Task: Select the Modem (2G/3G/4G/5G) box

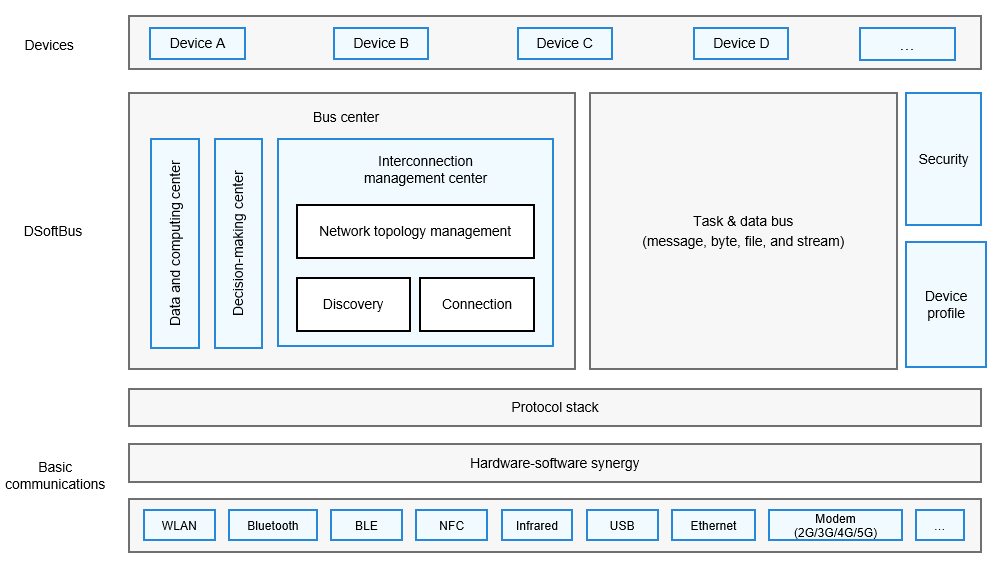Action: tap(835, 525)
